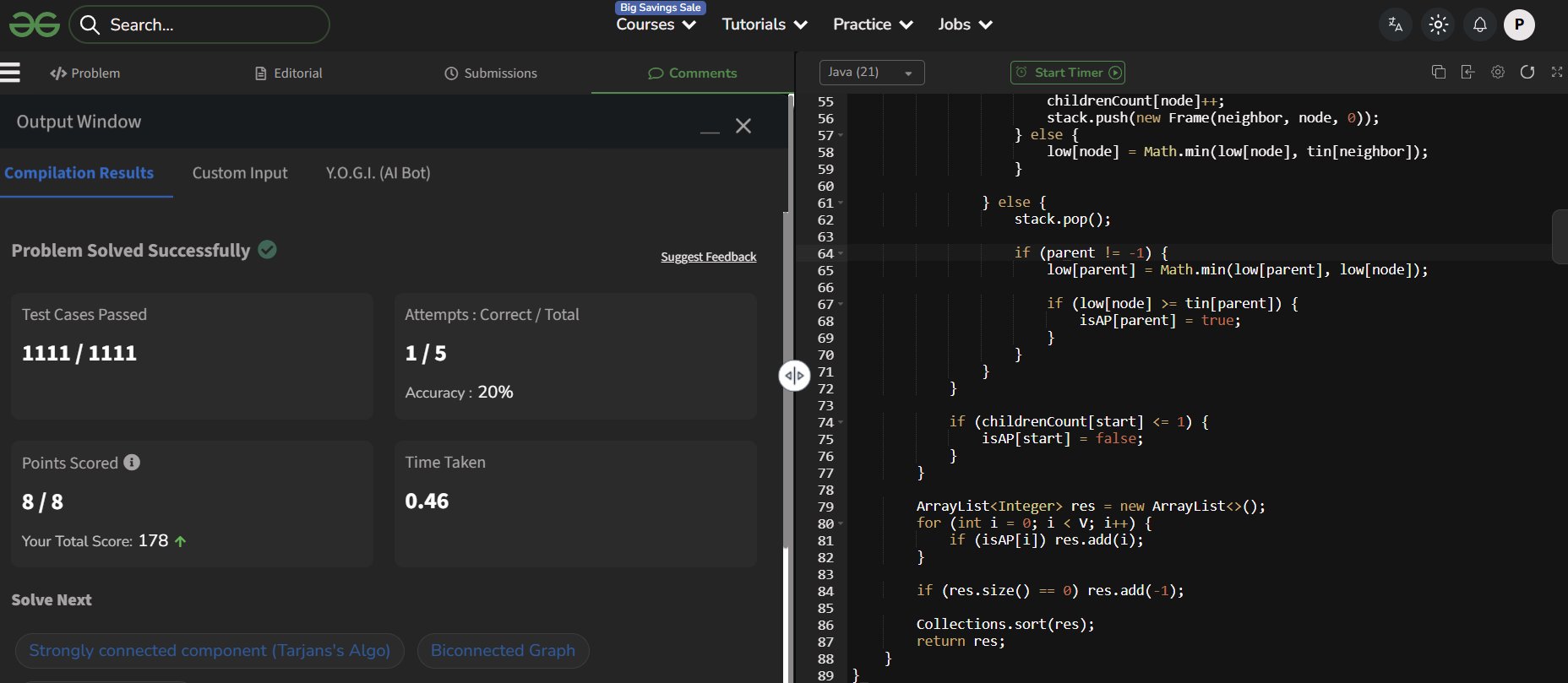Image resolution: width=1568 pixels, height=683 pixels.
Task: Open the language translation menu
Action: [1396, 24]
